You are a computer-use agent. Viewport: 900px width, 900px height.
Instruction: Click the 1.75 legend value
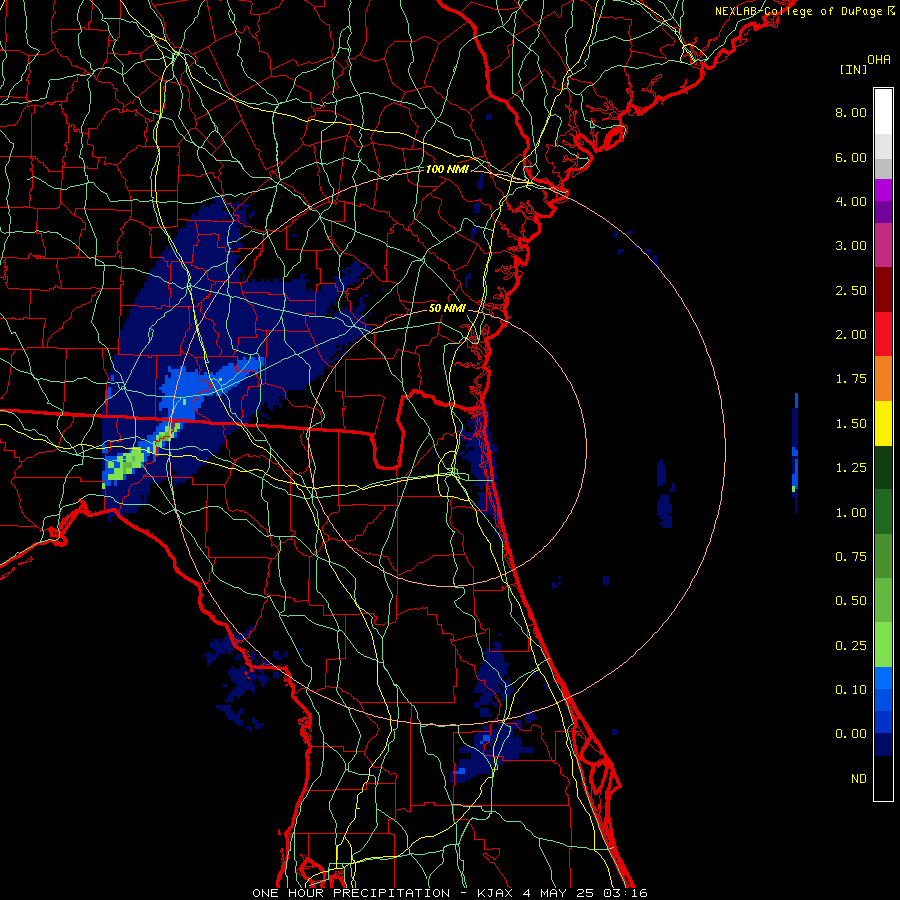851,379
